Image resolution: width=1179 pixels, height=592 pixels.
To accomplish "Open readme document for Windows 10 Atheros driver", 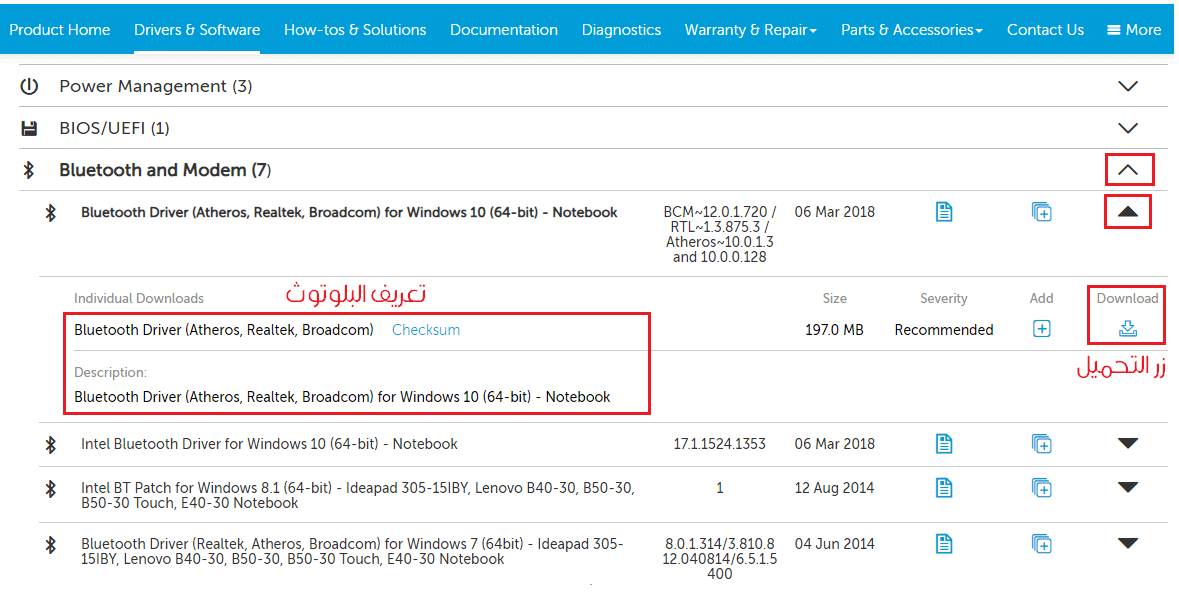I will click(944, 212).
